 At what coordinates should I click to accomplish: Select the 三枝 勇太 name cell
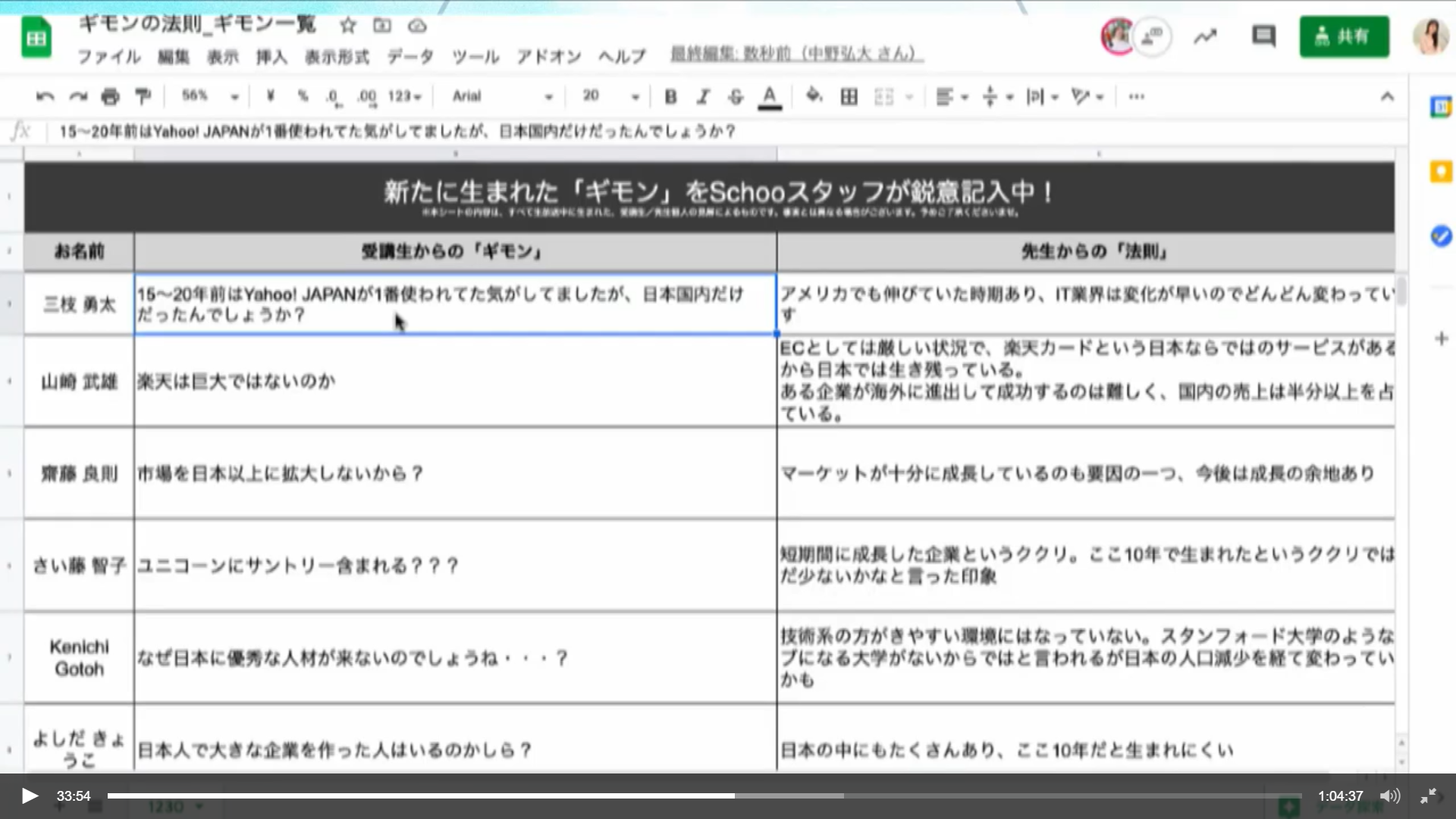pyautogui.click(x=79, y=304)
